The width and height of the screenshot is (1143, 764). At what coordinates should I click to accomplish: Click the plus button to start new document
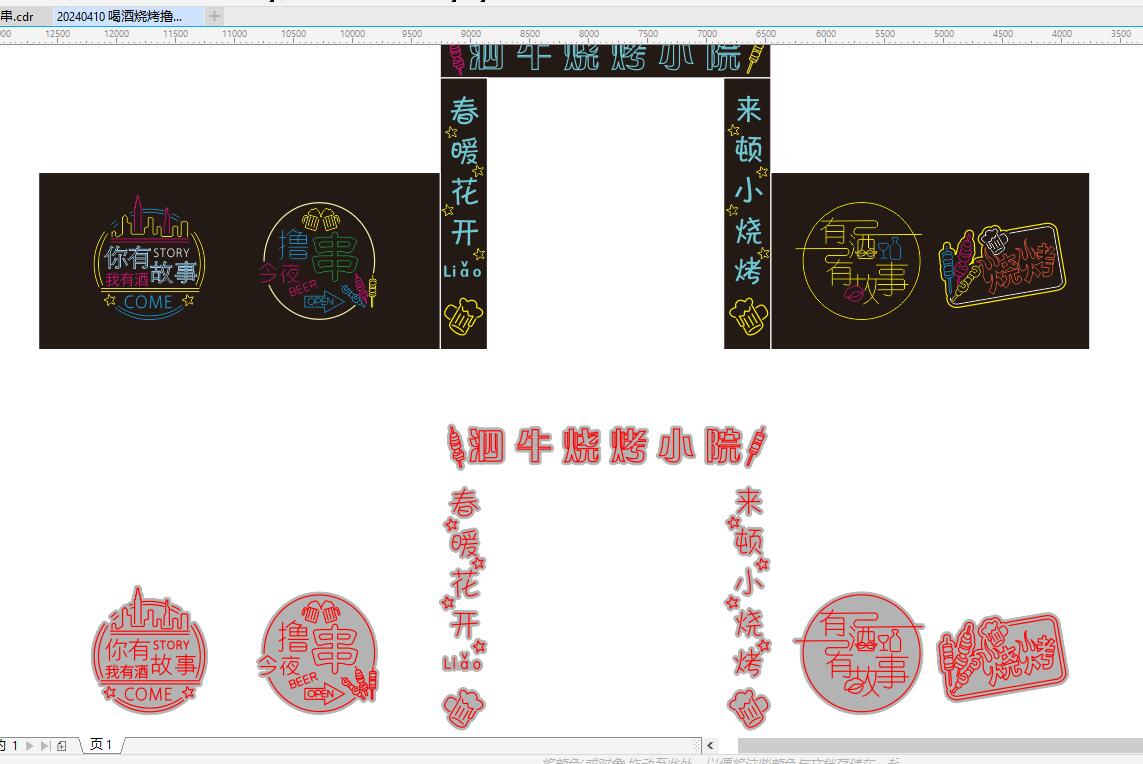[214, 15]
